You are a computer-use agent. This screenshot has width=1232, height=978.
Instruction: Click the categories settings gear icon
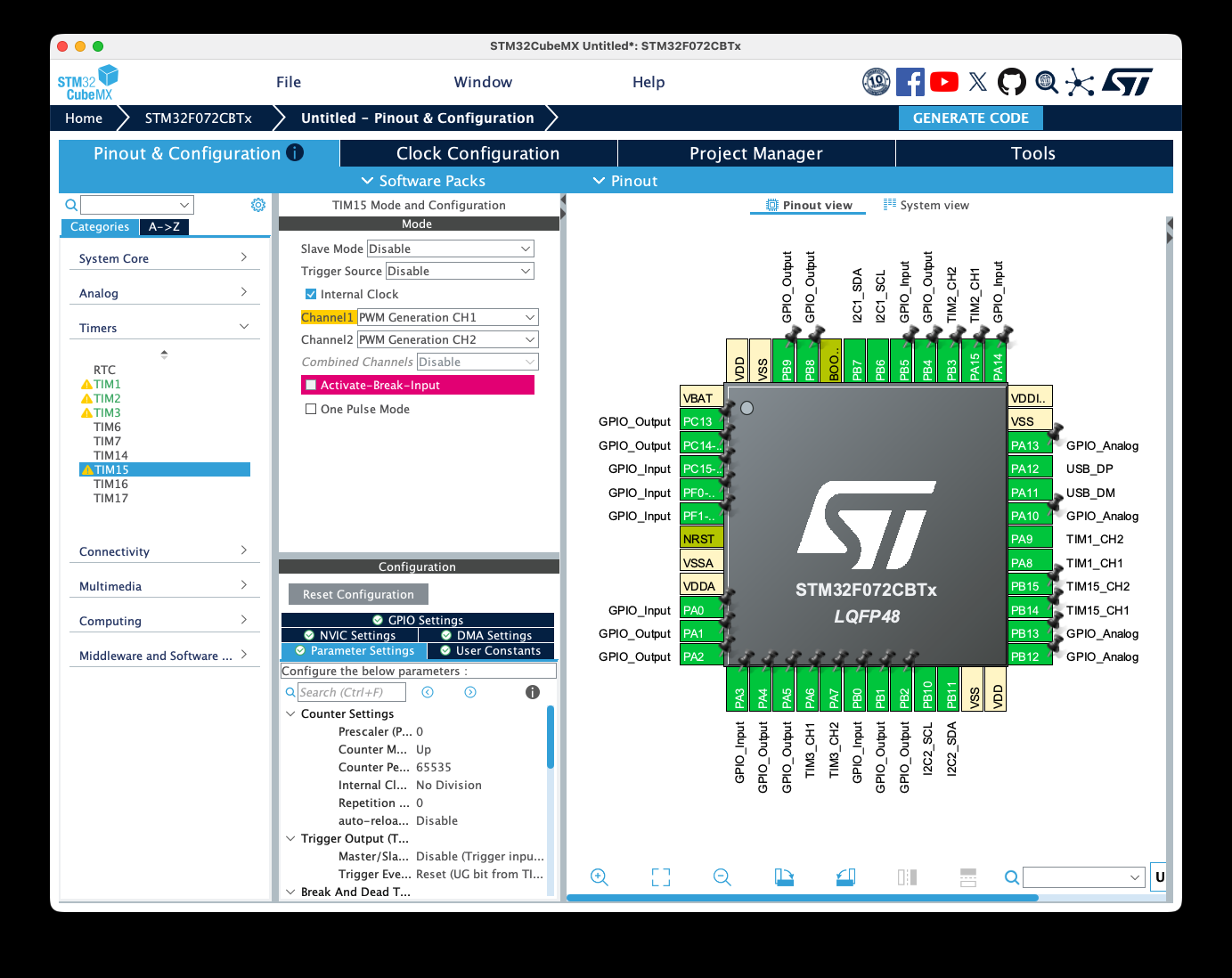258,205
